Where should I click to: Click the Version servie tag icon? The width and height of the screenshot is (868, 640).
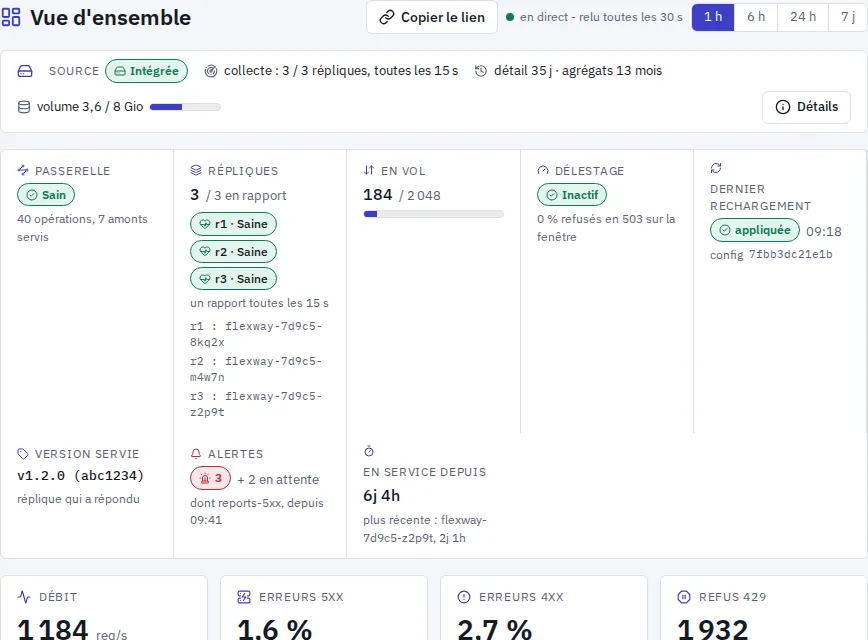23,454
